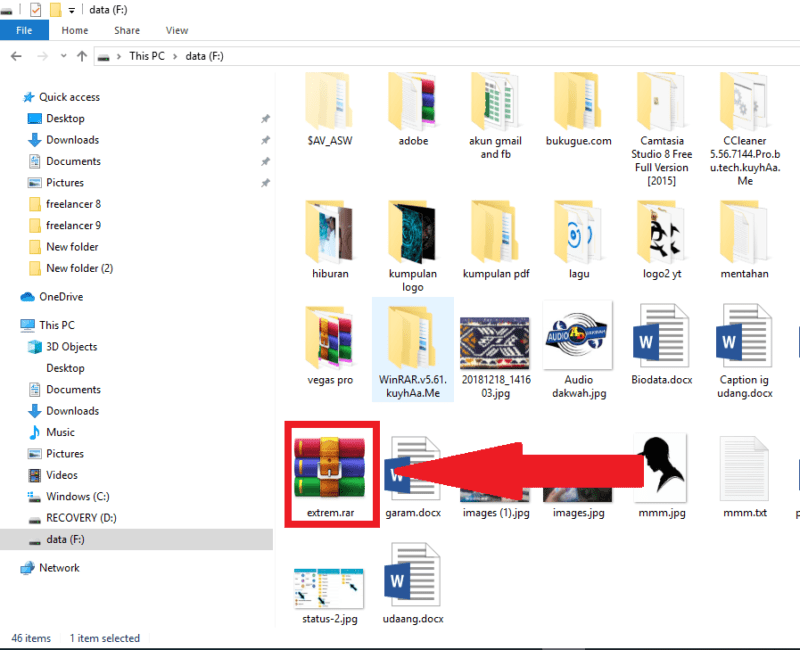Select OneDrive in navigation pane
Viewport: 800px width, 650px height.
(61, 297)
